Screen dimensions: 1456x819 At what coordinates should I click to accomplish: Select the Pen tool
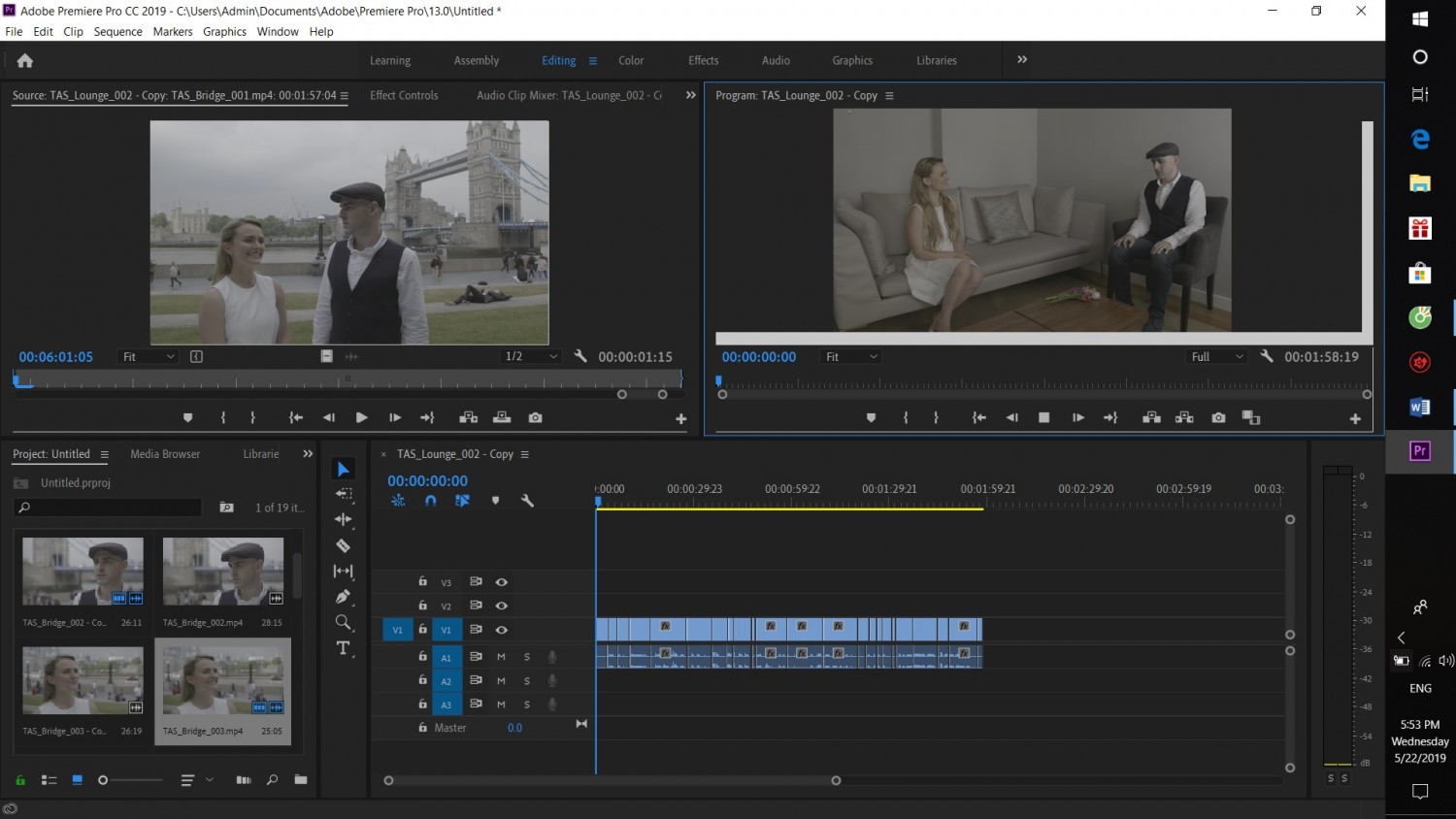click(343, 597)
